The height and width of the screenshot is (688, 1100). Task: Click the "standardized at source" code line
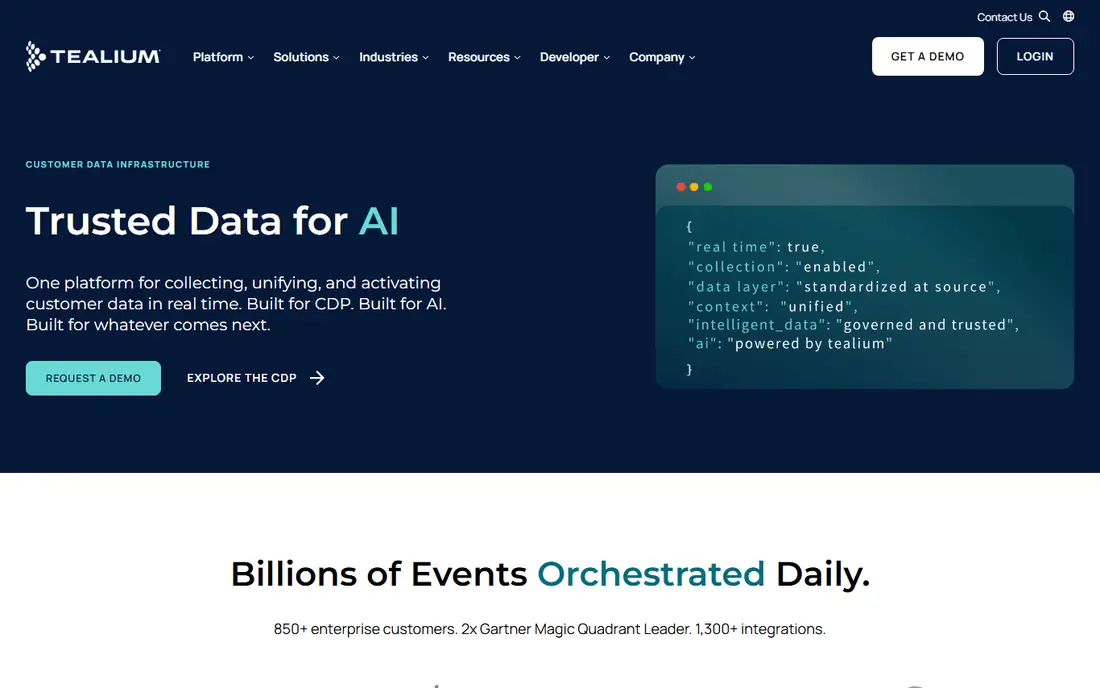pyautogui.click(x=844, y=287)
